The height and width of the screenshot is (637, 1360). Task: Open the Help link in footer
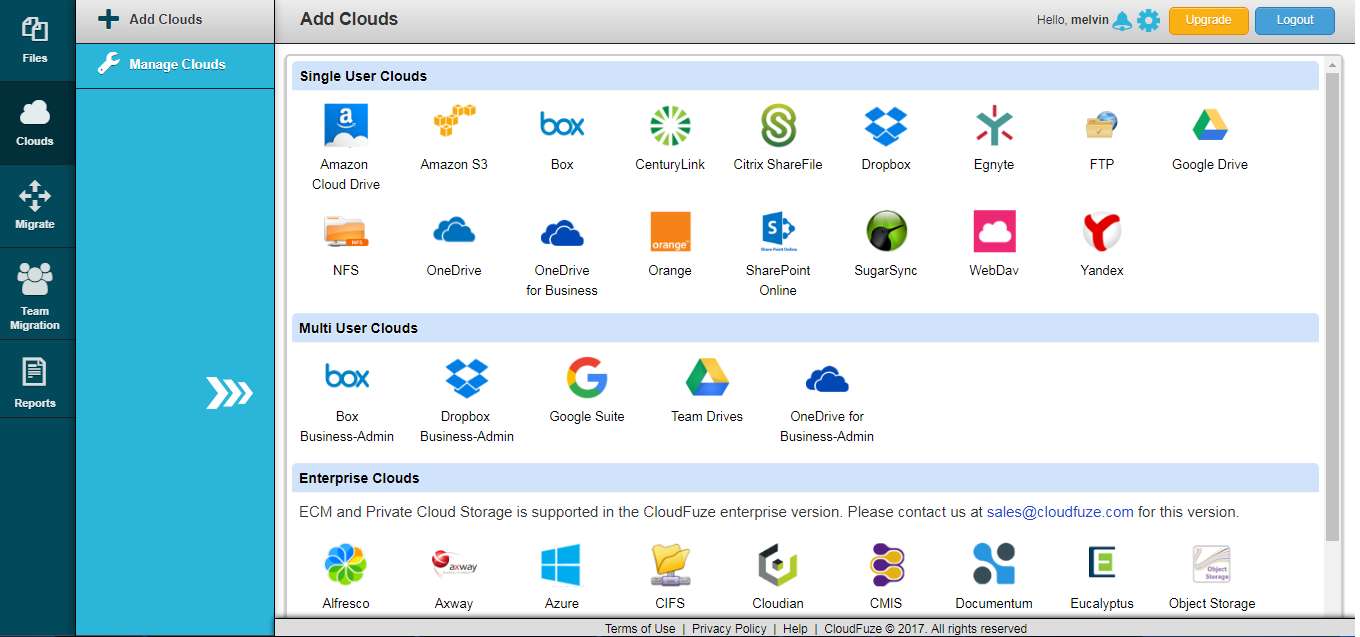pos(796,629)
